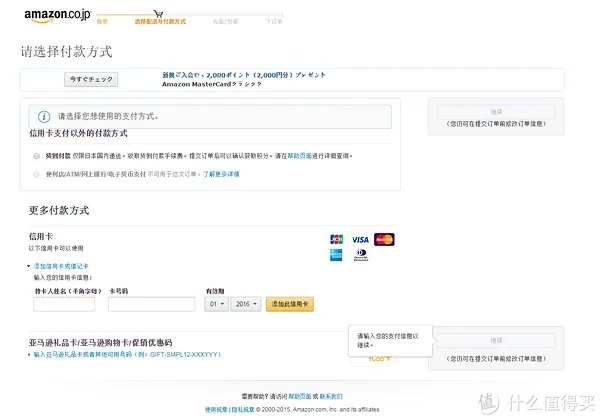Click the 更多付款方式 heading

[59, 210]
